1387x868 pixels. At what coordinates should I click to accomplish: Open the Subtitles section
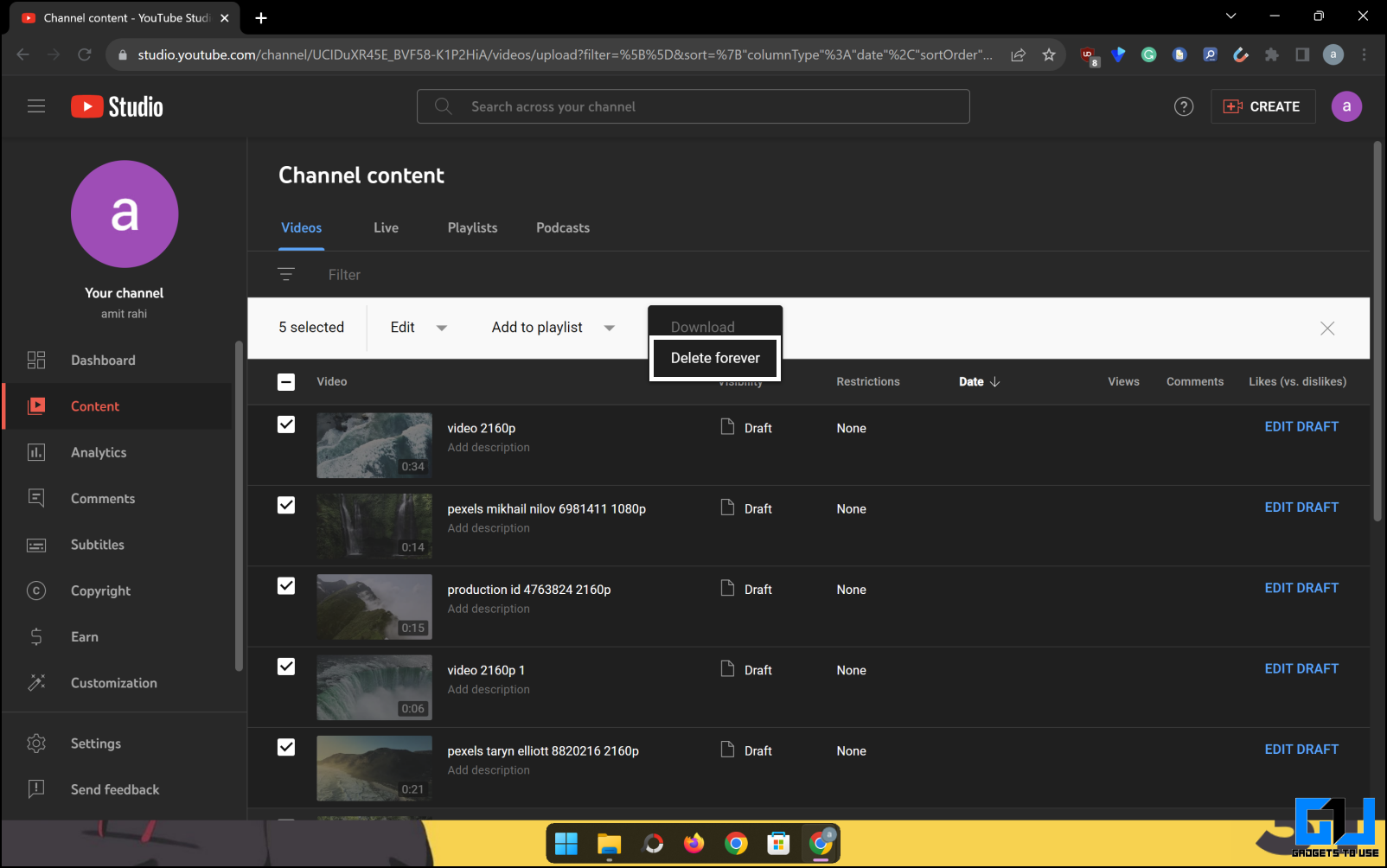(97, 545)
